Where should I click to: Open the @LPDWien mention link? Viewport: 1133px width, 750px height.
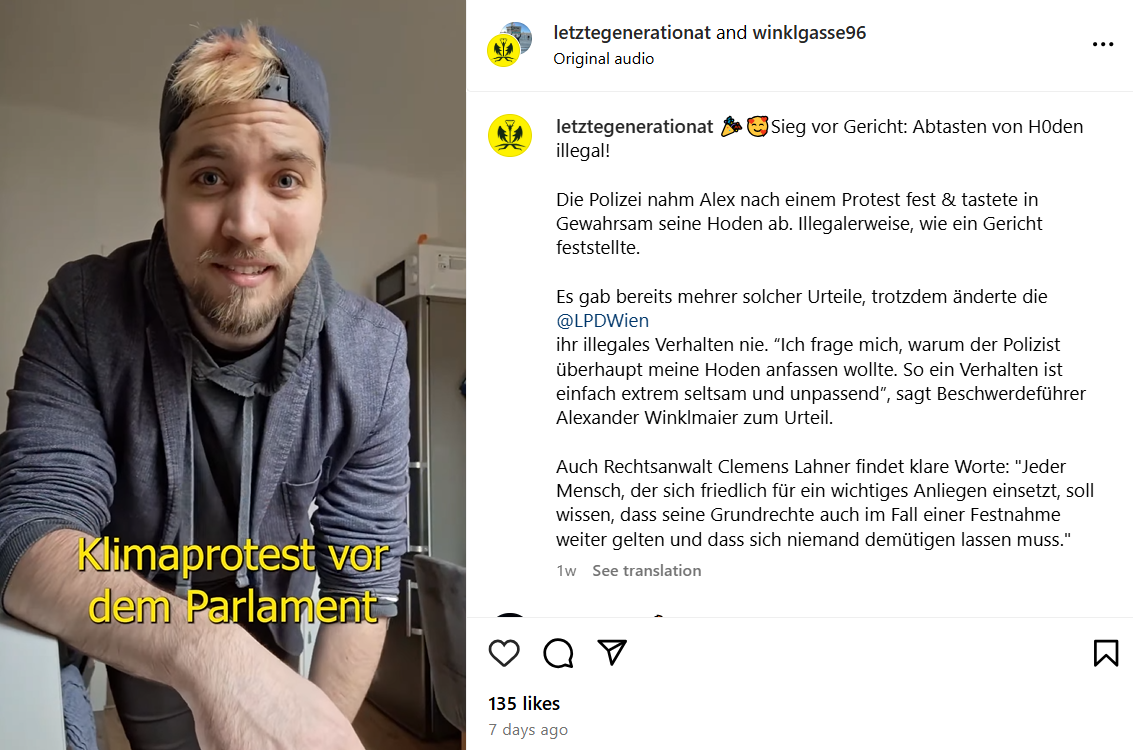pos(602,320)
